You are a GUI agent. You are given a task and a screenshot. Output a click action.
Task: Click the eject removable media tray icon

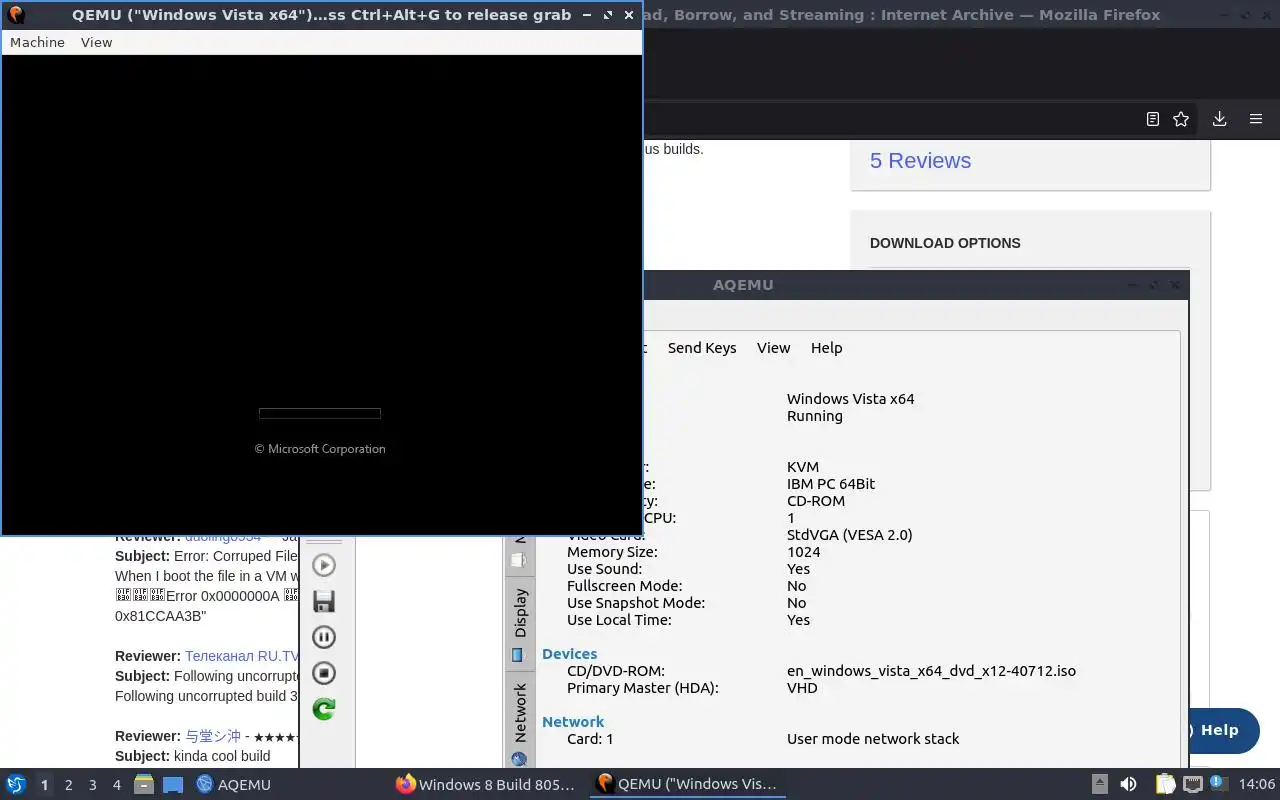[1099, 784]
